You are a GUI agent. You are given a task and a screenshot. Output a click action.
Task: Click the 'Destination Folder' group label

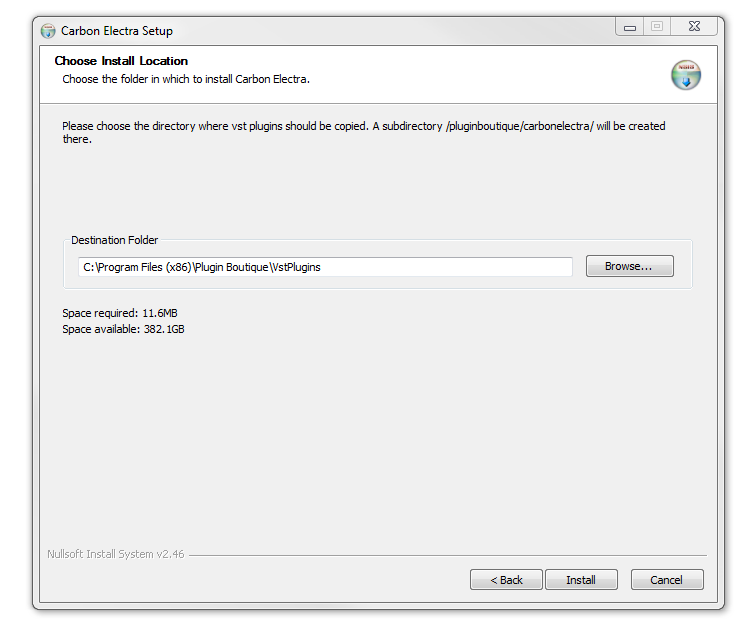(x=114, y=240)
